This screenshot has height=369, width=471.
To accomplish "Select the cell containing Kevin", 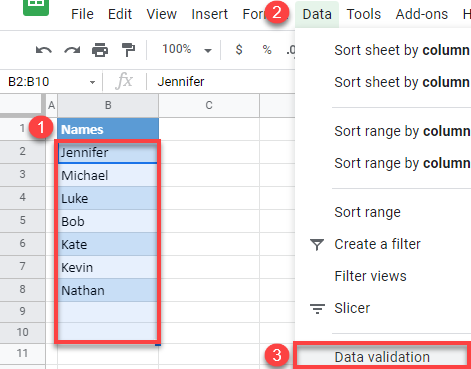I will [108, 267].
